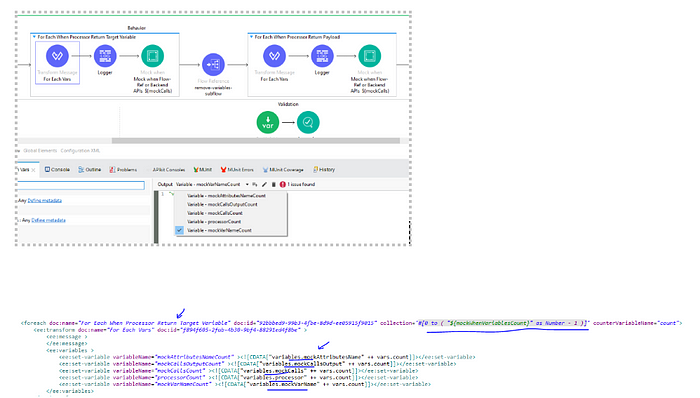The width and height of the screenshot is (700, 398).
Task: Click the 'Behavior' section label
Action: tap(137, 28)
